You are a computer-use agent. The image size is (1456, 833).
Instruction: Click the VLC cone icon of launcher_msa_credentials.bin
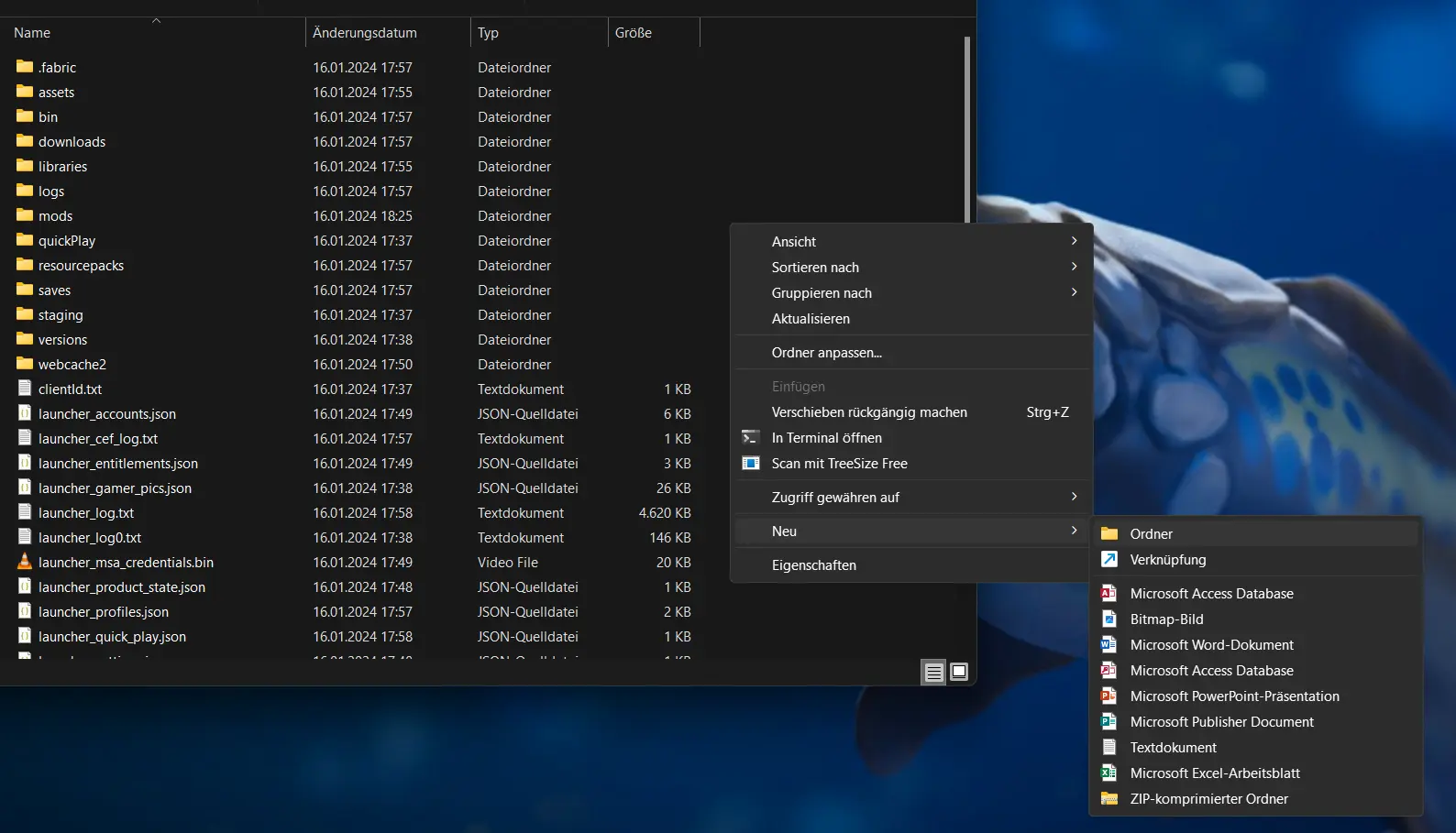coord(25,563)
